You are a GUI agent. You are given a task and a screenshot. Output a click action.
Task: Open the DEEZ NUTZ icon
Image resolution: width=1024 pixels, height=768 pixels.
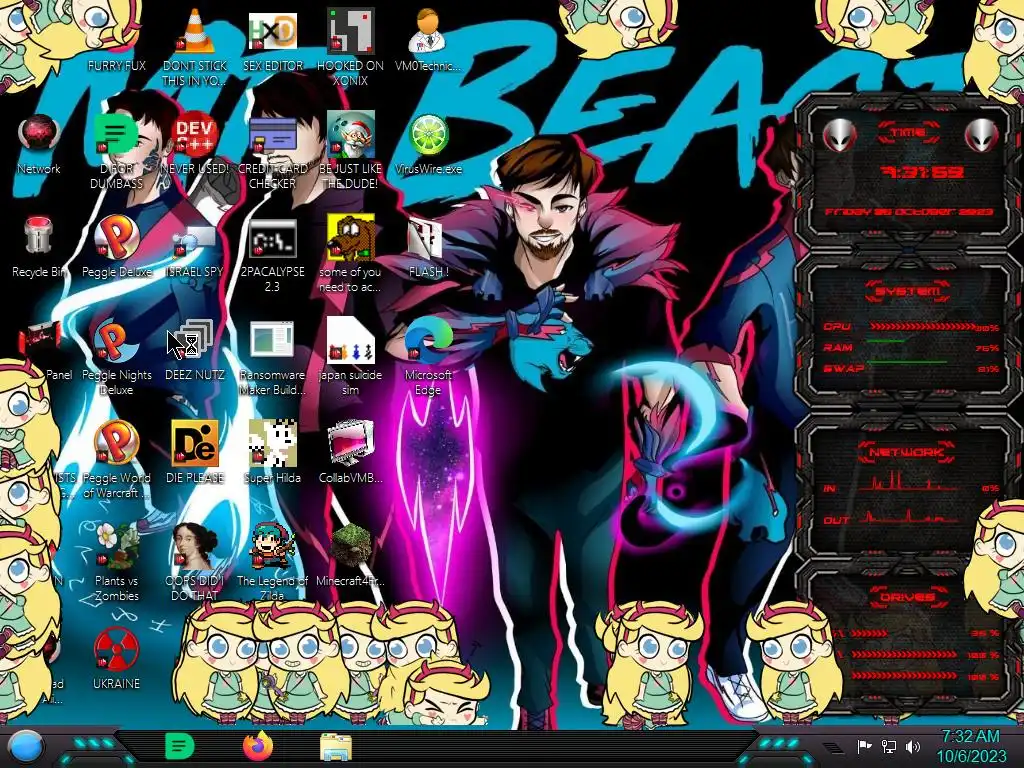[x=195, y=340]
